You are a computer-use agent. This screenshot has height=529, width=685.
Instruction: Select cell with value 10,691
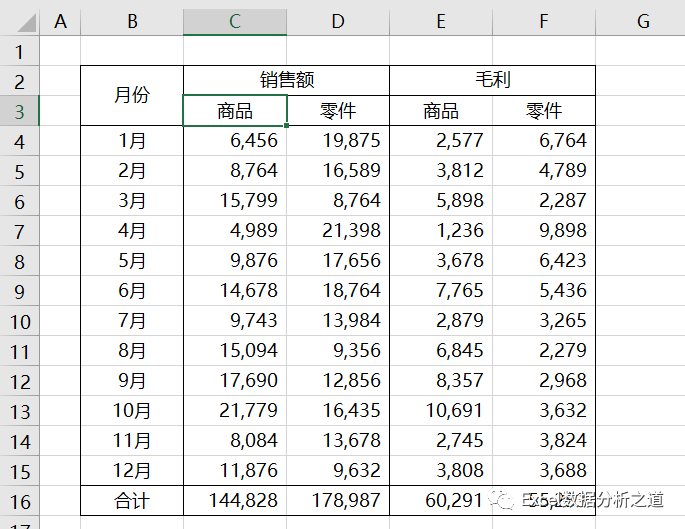click(441, 411)
